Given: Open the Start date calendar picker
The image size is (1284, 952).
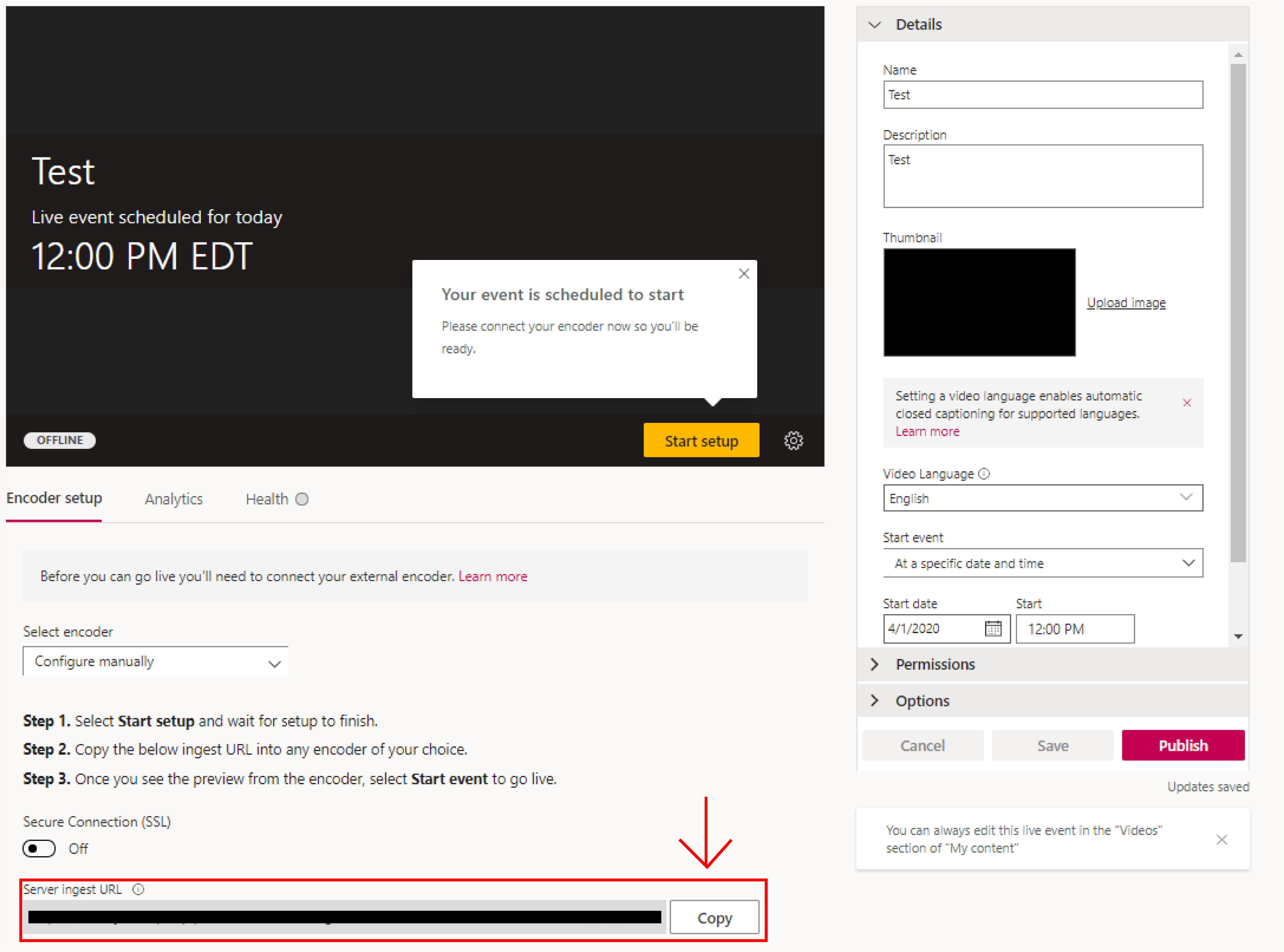Looking at the screenshot, I should (993, 629).
